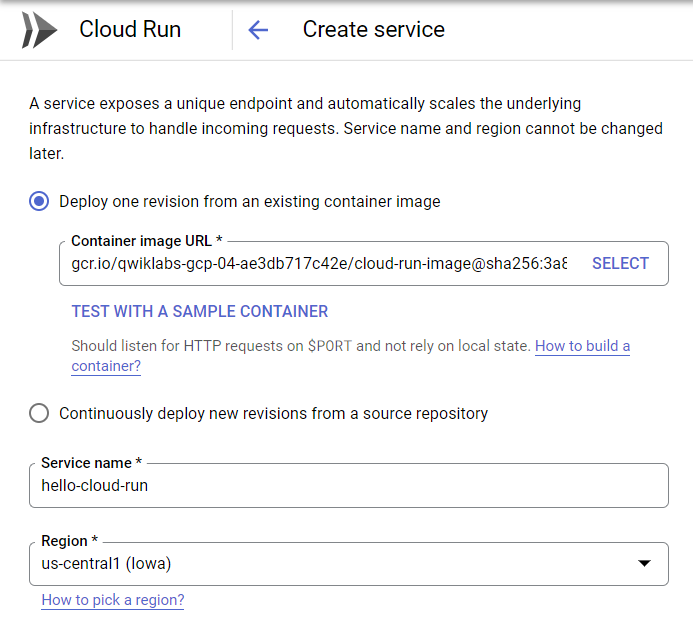Focus the Container image URL input field

[320, 264]
